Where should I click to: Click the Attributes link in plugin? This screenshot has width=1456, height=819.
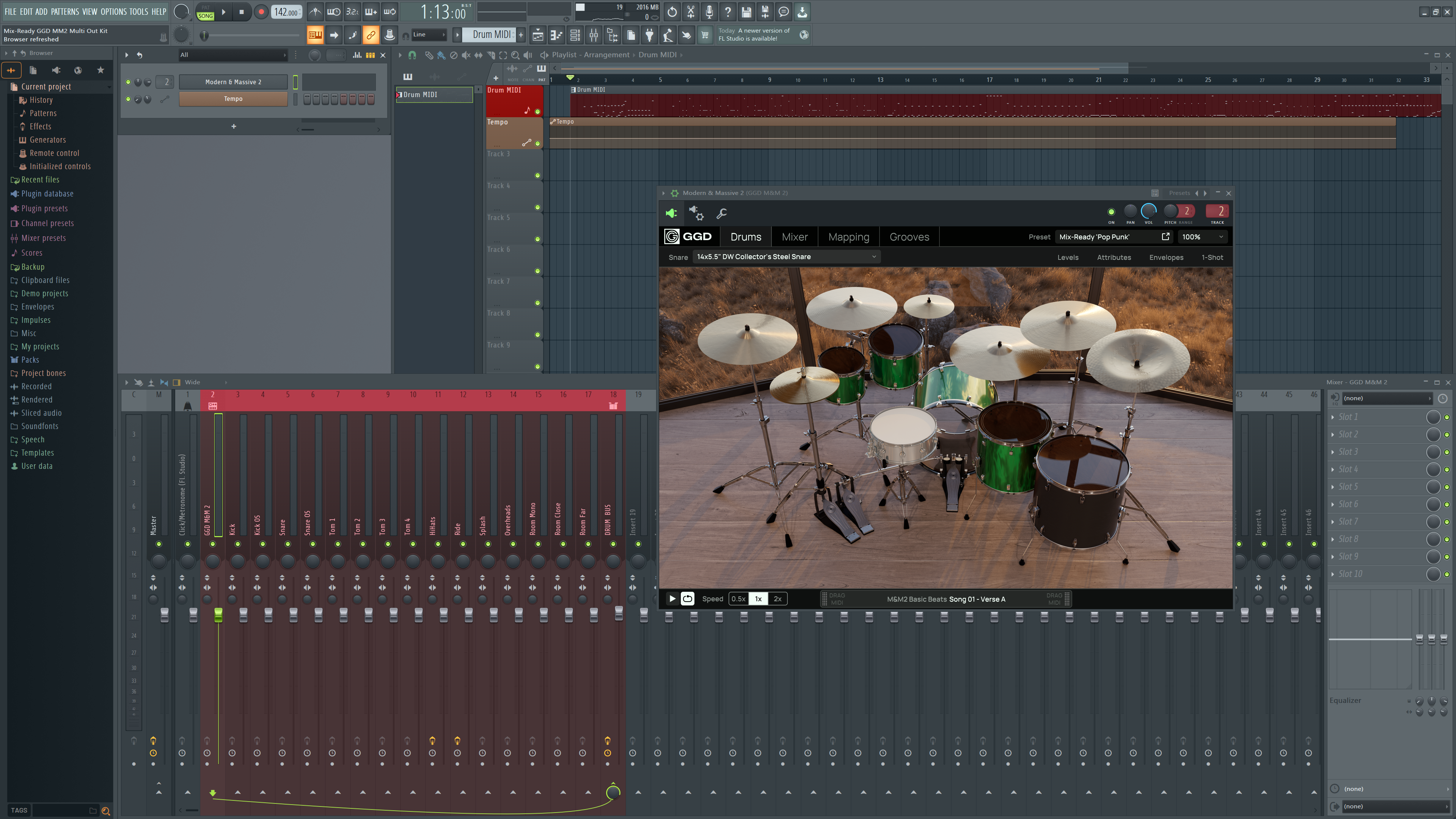[1114, 257]
